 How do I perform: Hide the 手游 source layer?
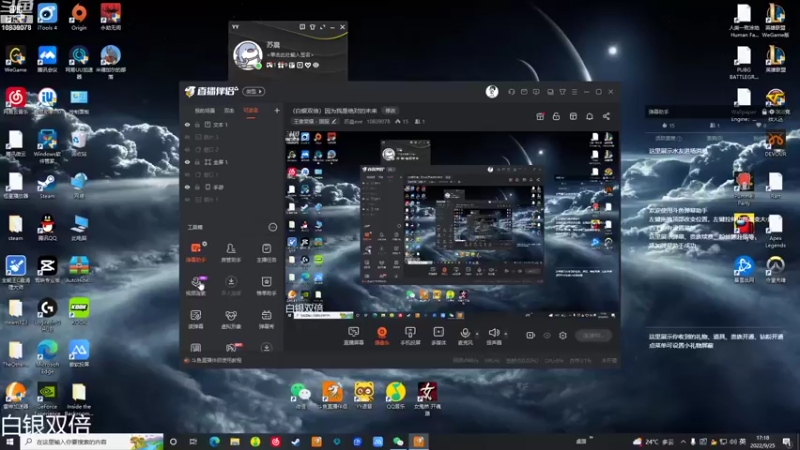187,187
